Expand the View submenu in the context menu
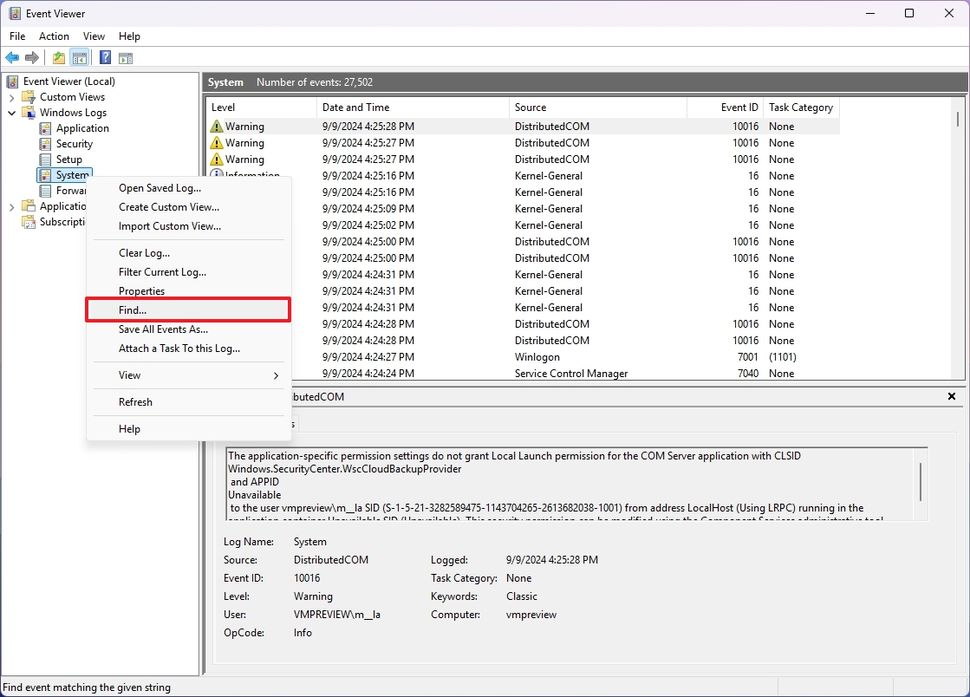This screenshot has height=697, width=970. [x=128, y=375]
